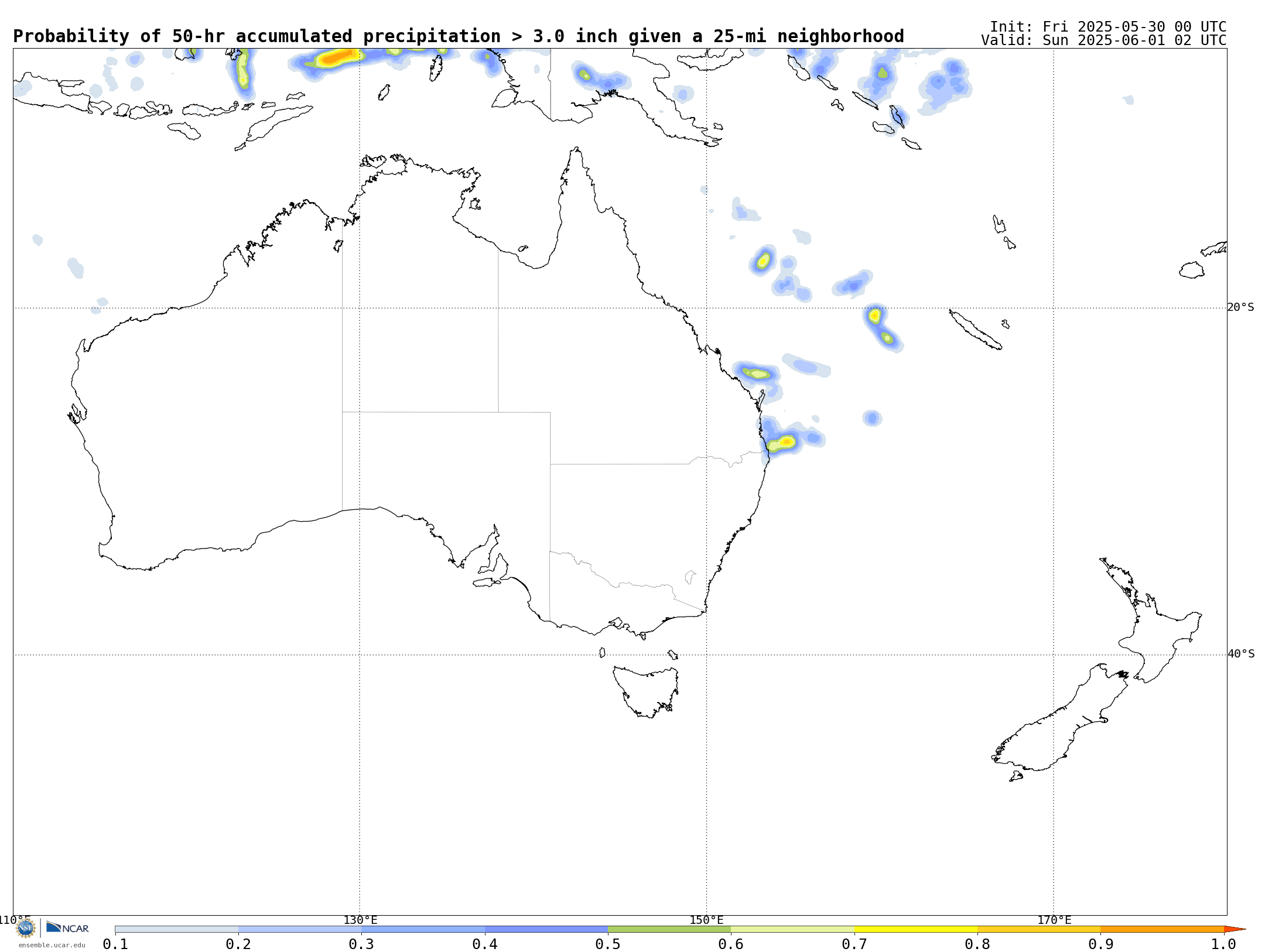Select the 0.8–0.9 gold color segment
1265x952 pixels.
pos(1039,929)
